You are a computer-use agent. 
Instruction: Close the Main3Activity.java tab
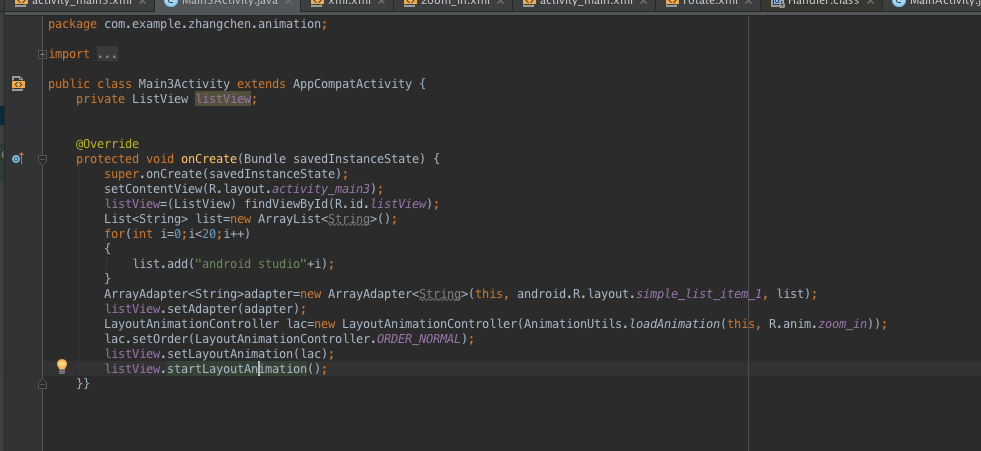pos(287,3)
